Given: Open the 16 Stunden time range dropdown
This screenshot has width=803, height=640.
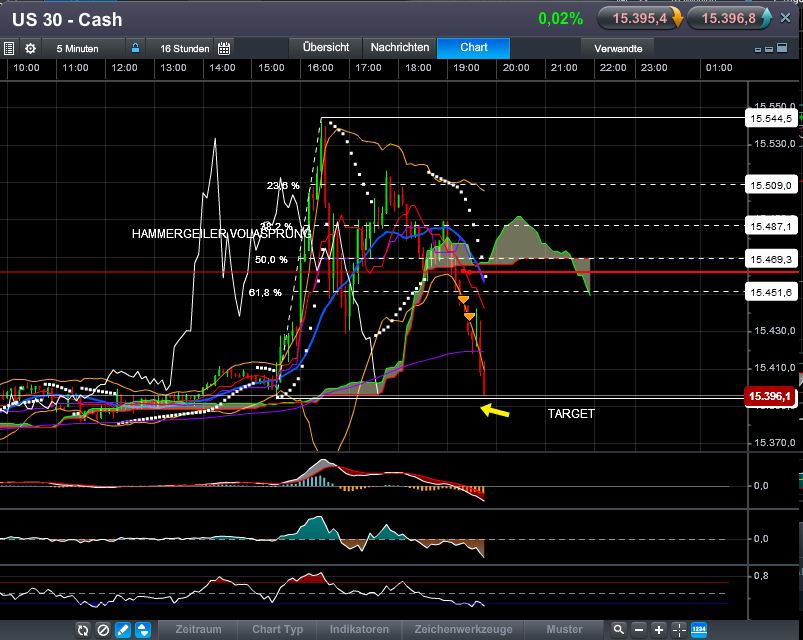Looking at the screenshot, I should [x=184, y=49].
